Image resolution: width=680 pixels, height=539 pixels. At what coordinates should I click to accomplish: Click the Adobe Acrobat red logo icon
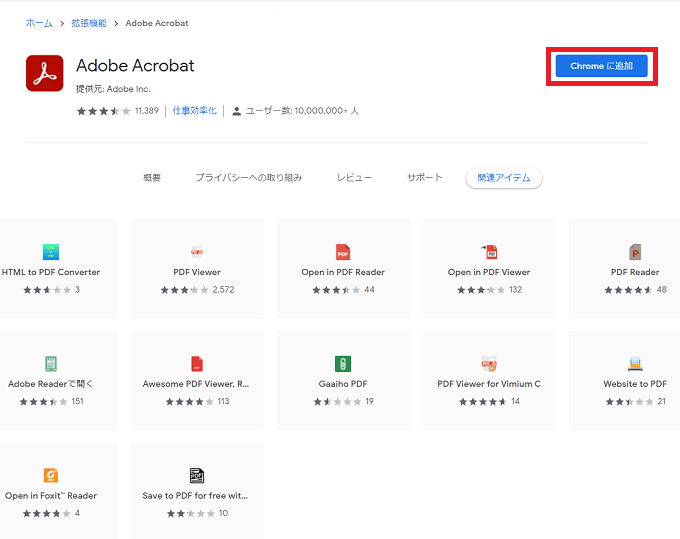(x=45, y=73)
